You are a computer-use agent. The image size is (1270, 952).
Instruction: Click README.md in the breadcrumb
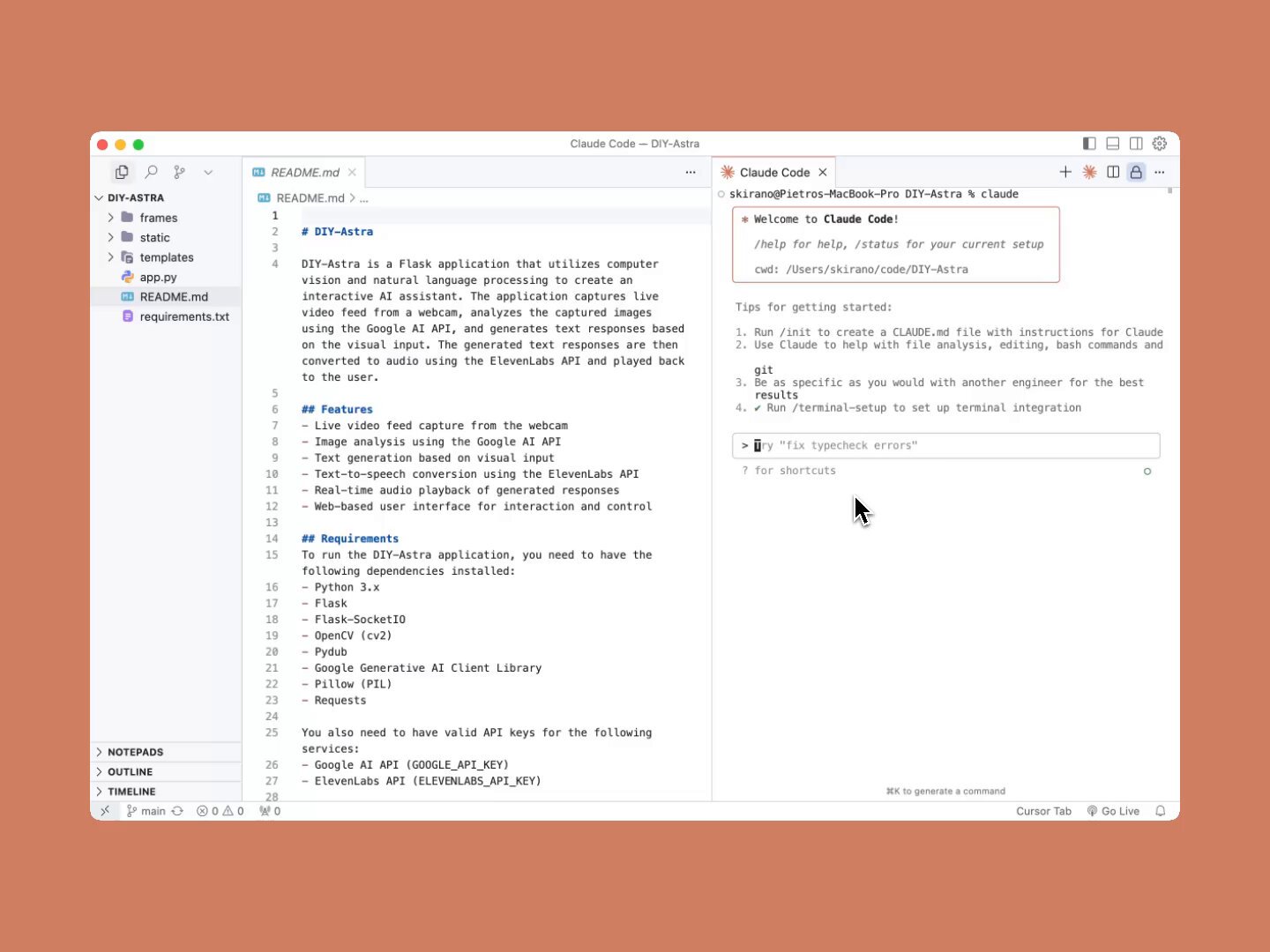[310, 198]
